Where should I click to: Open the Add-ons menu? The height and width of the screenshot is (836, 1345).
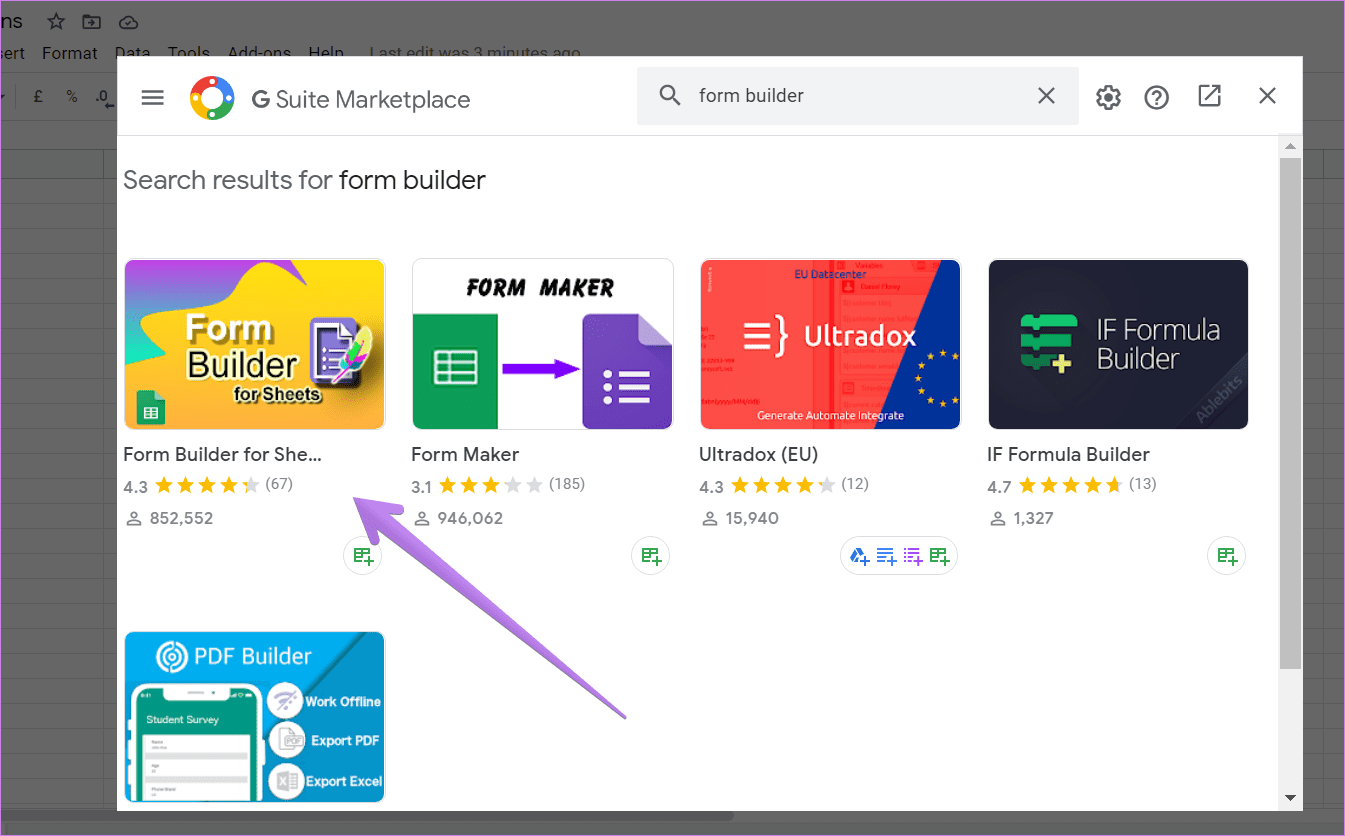[x=259, y=53]
